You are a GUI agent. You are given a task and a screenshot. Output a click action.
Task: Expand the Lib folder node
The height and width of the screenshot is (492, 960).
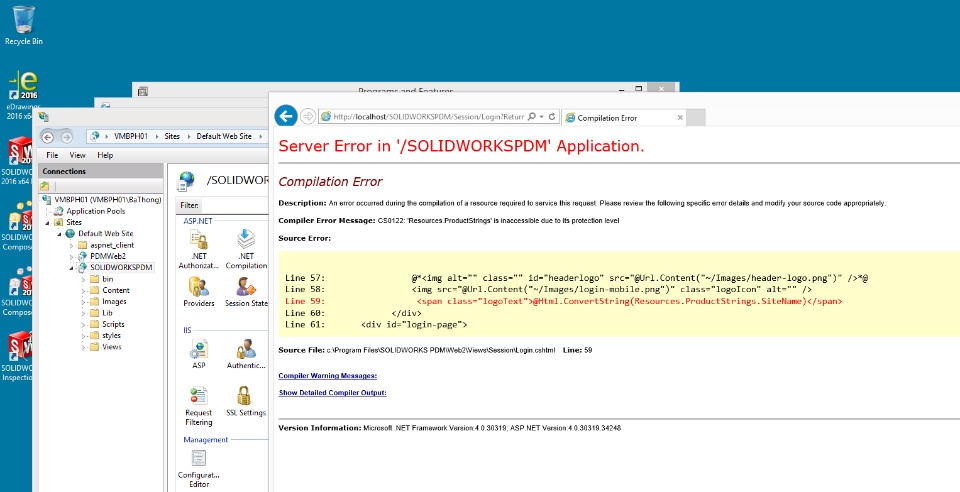(83, 313)
